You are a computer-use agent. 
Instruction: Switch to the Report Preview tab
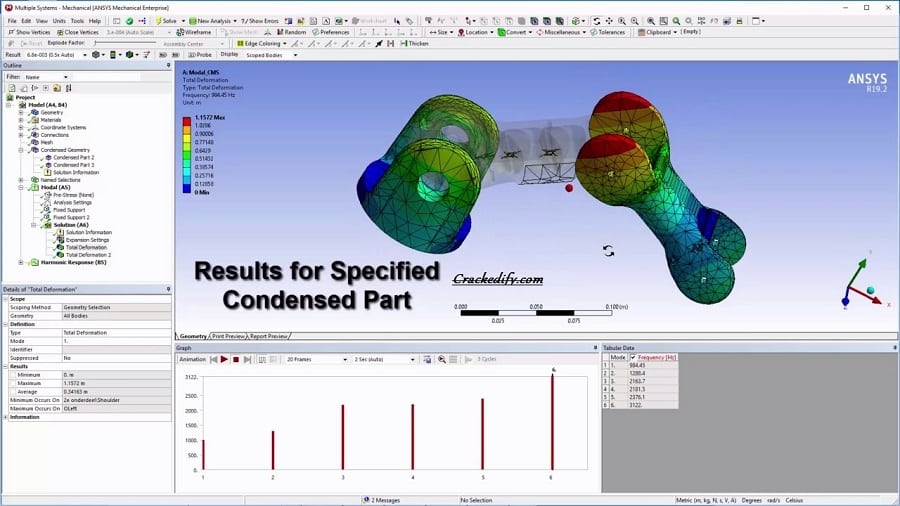tap(268, 336)
